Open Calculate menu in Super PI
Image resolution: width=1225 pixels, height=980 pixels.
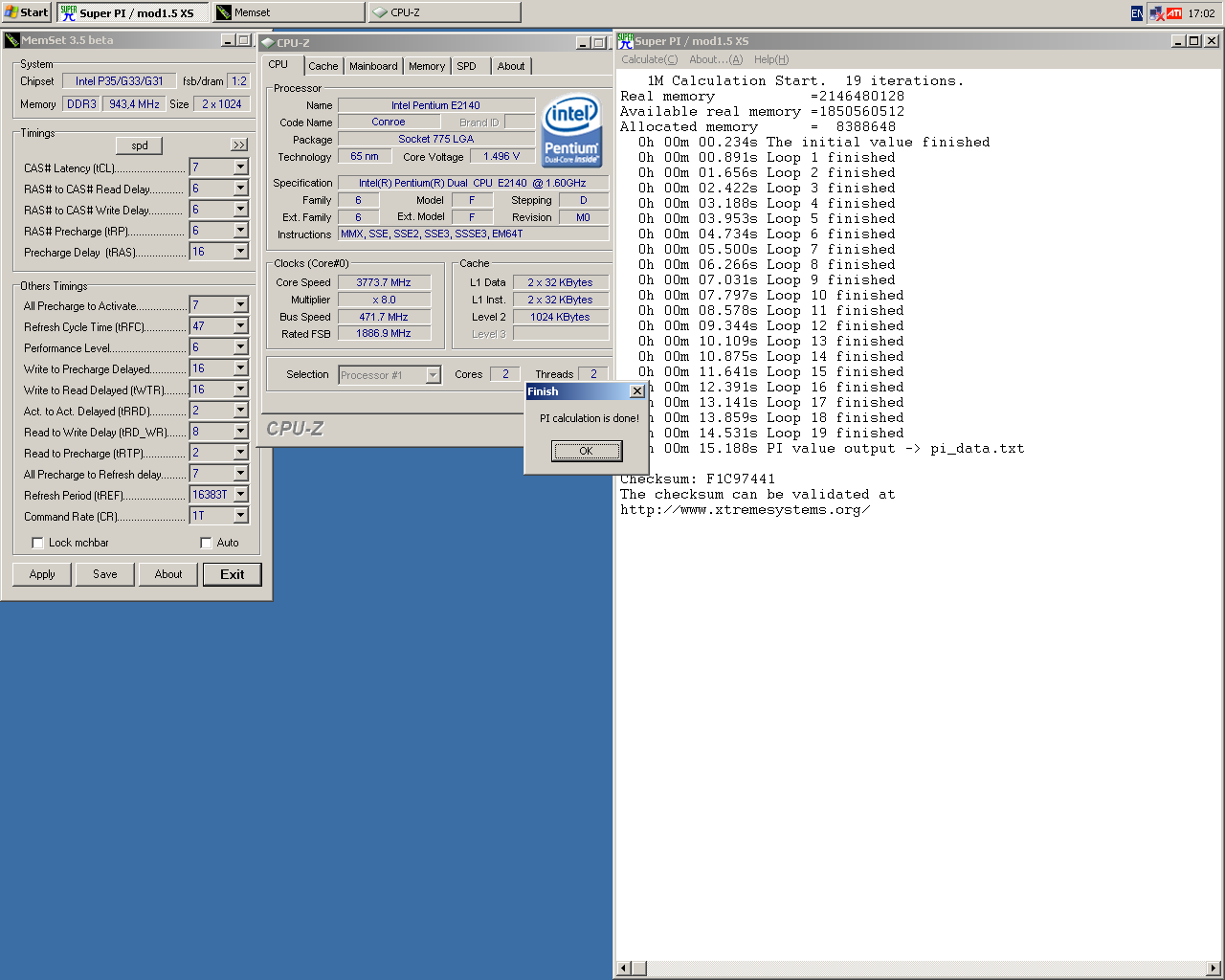650,59
